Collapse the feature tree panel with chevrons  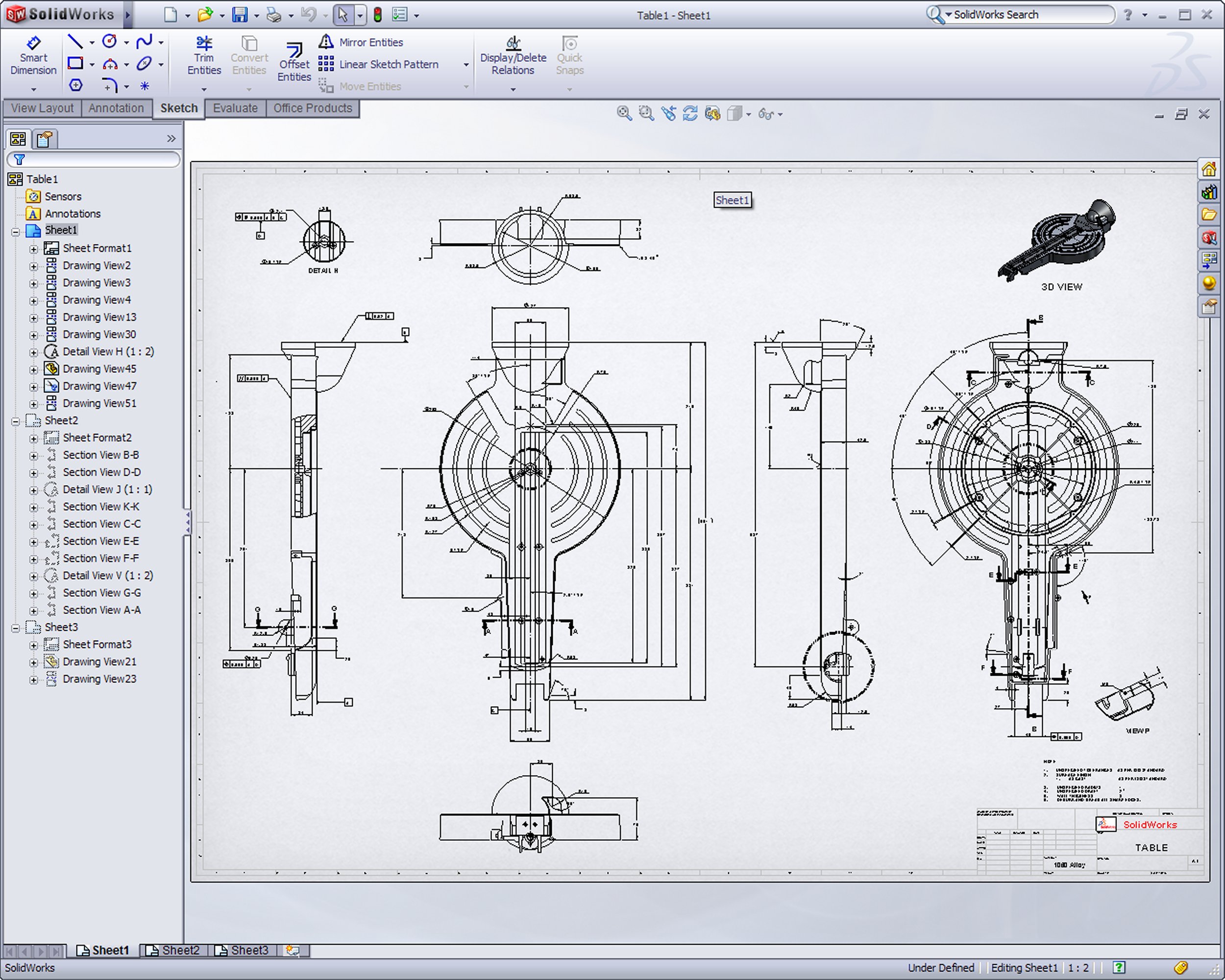pos(171,139)
